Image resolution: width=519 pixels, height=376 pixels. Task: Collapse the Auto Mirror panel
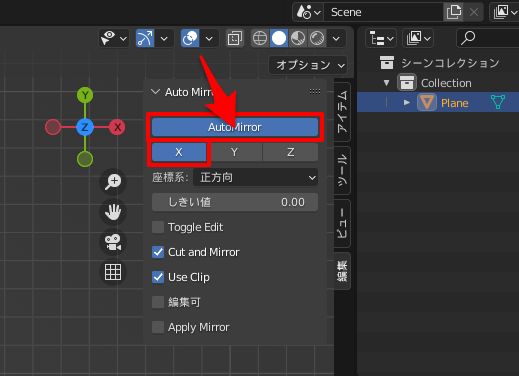[x=155, y=92]
